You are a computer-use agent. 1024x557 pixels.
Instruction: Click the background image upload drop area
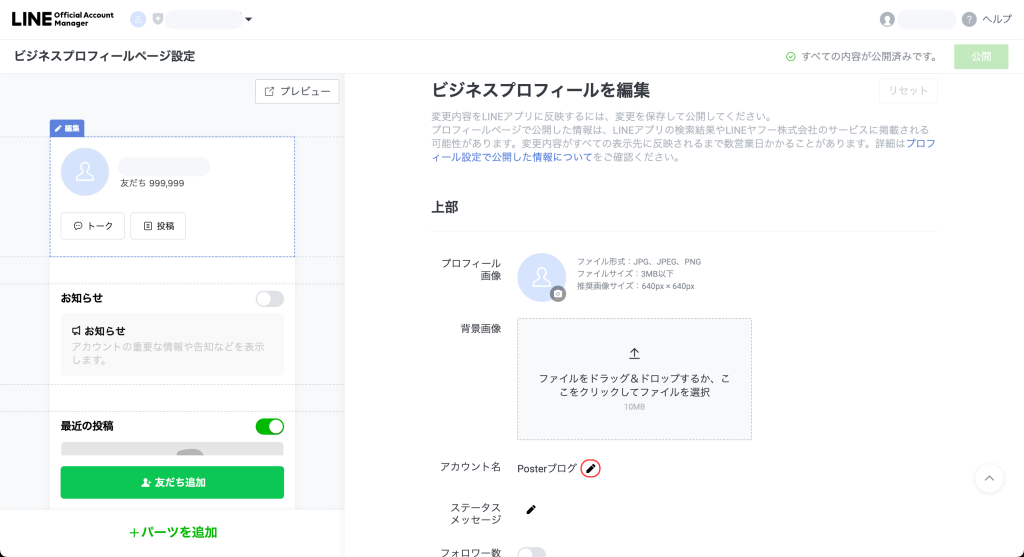[x=634, y=379]
